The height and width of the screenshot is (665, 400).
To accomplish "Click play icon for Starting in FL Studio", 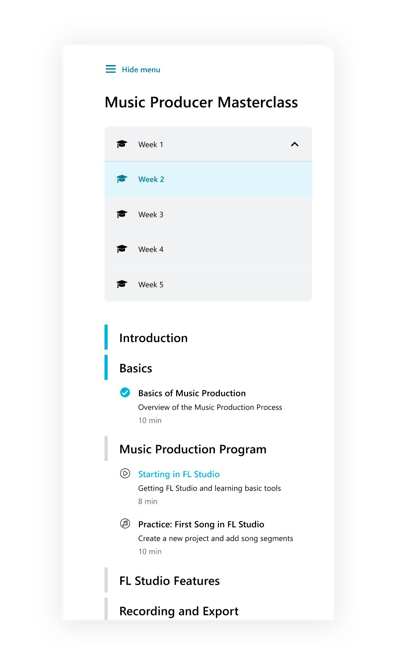I will point(125,473).
